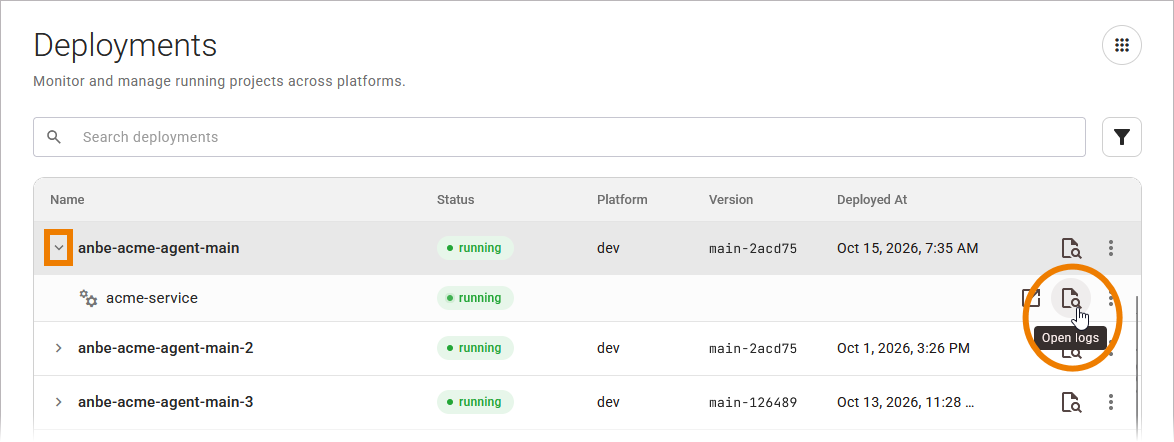The width and height of the screenshot is (1174, 442).
Task: Open logs for anbe-acme-agent-main
Action: 1071,248
